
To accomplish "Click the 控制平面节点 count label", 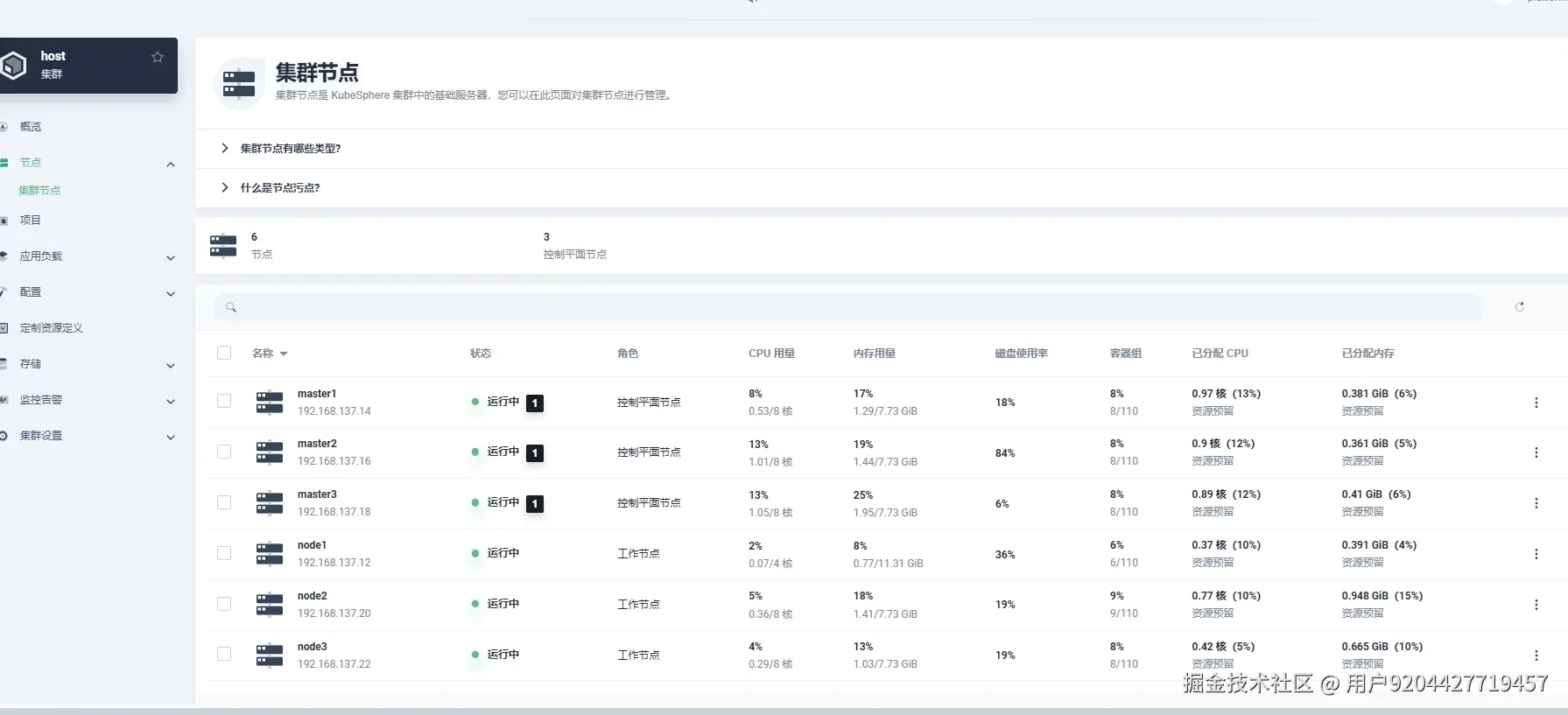I will point(575,255).
